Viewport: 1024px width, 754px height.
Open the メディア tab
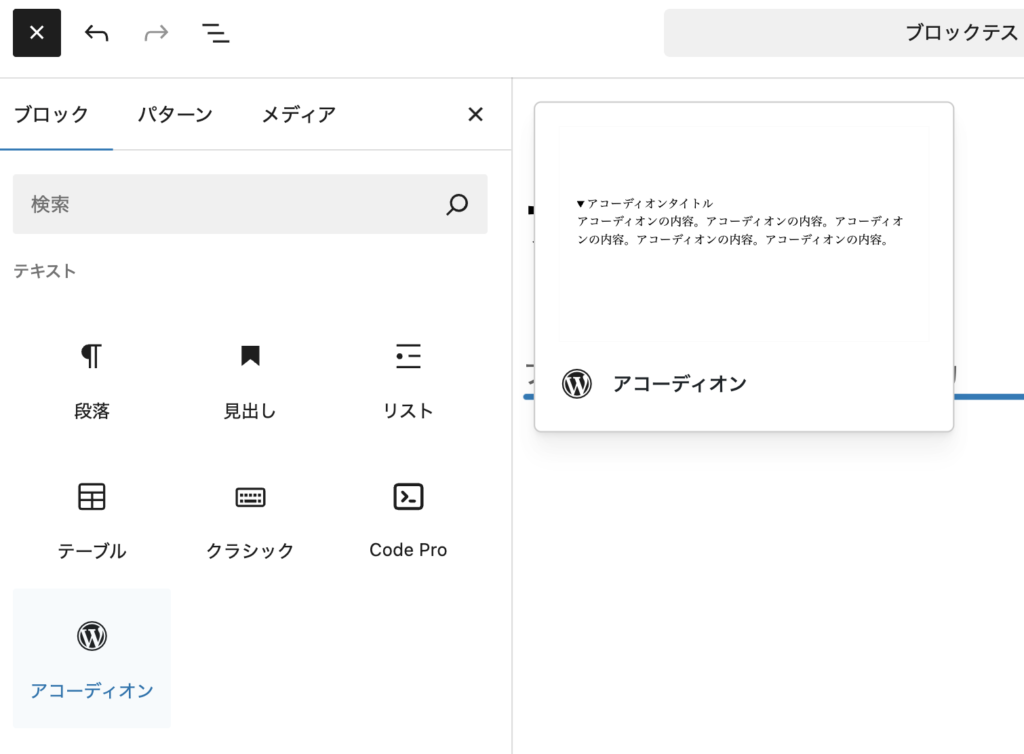tap(298, 115)
